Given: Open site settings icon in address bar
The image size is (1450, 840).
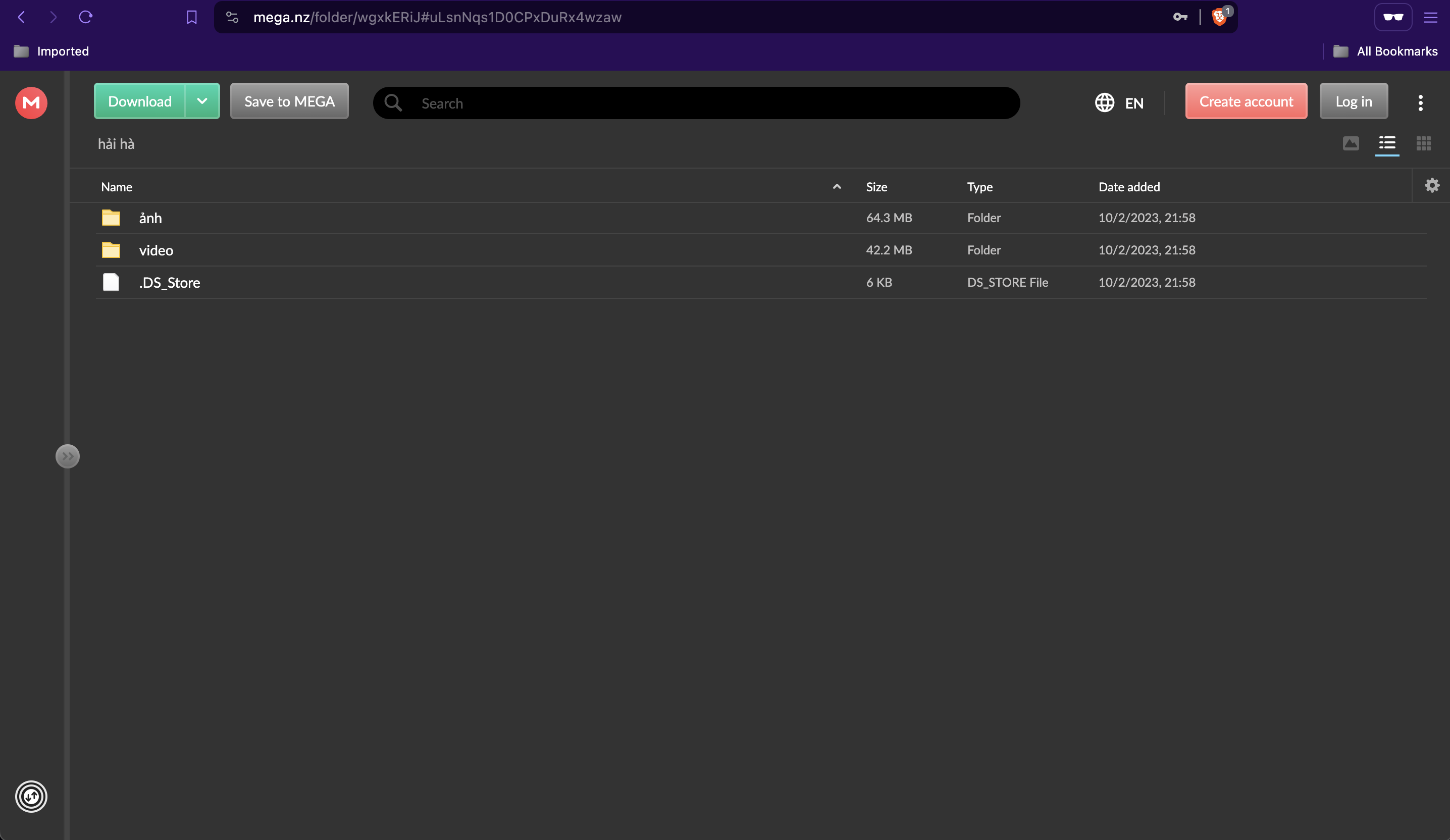Looking at the screenshot, I should coord(232,17).
